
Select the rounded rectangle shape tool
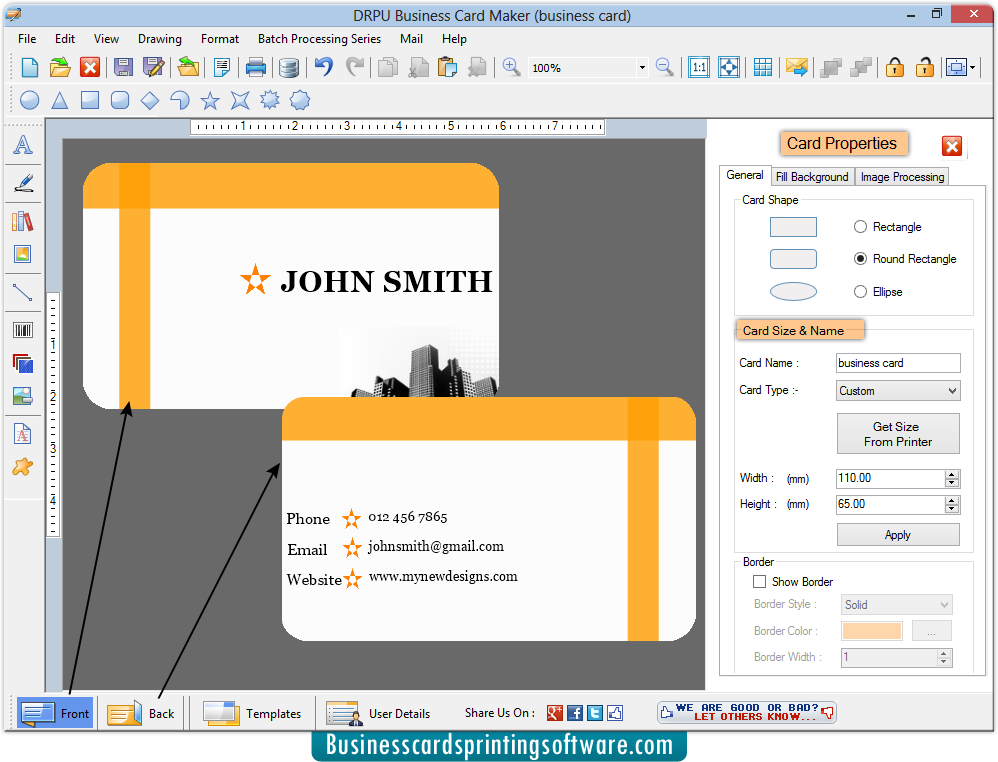coord(120,100)
